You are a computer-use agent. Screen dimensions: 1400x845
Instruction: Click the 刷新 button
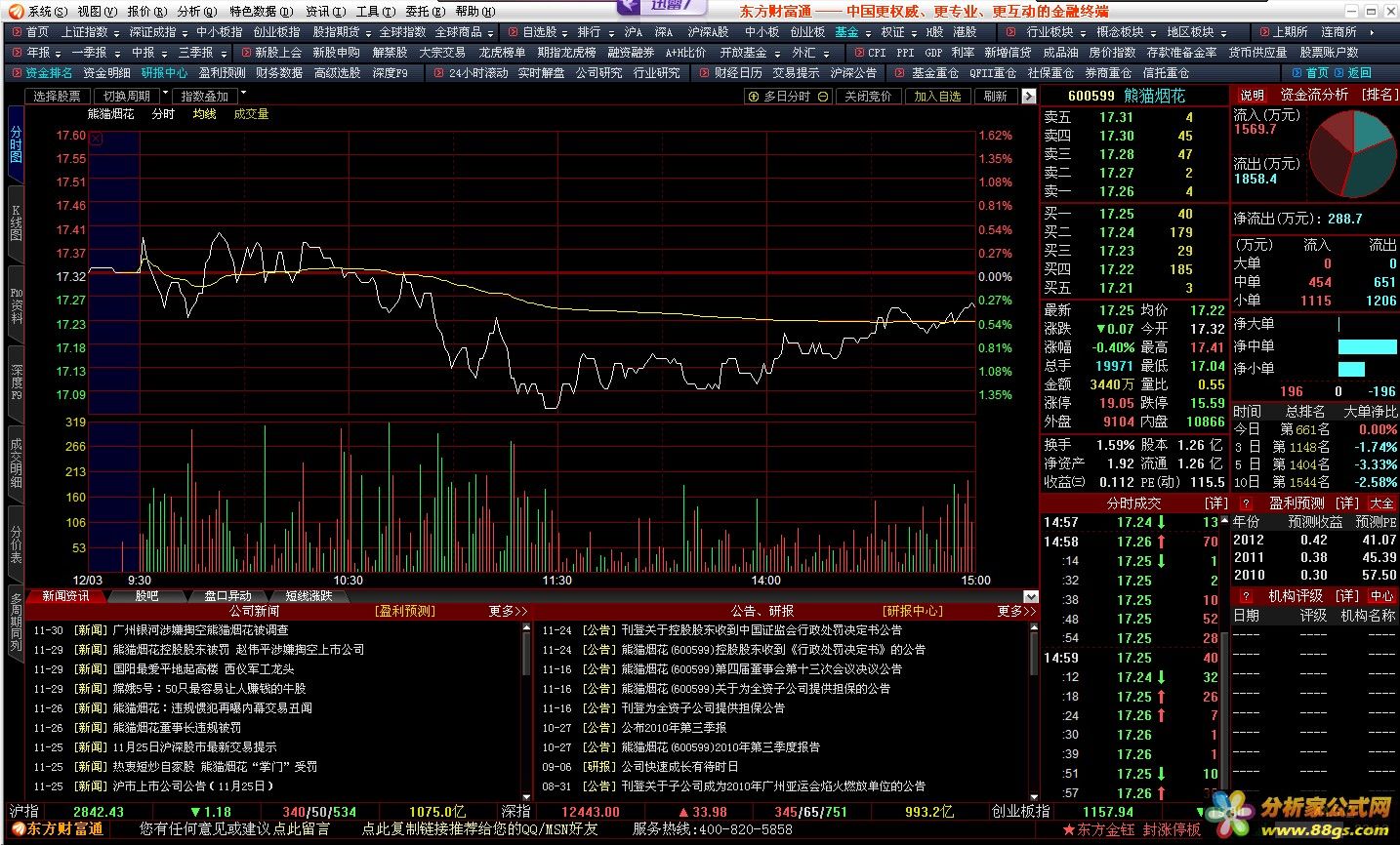pyautogui.click(x=995, y=96)
